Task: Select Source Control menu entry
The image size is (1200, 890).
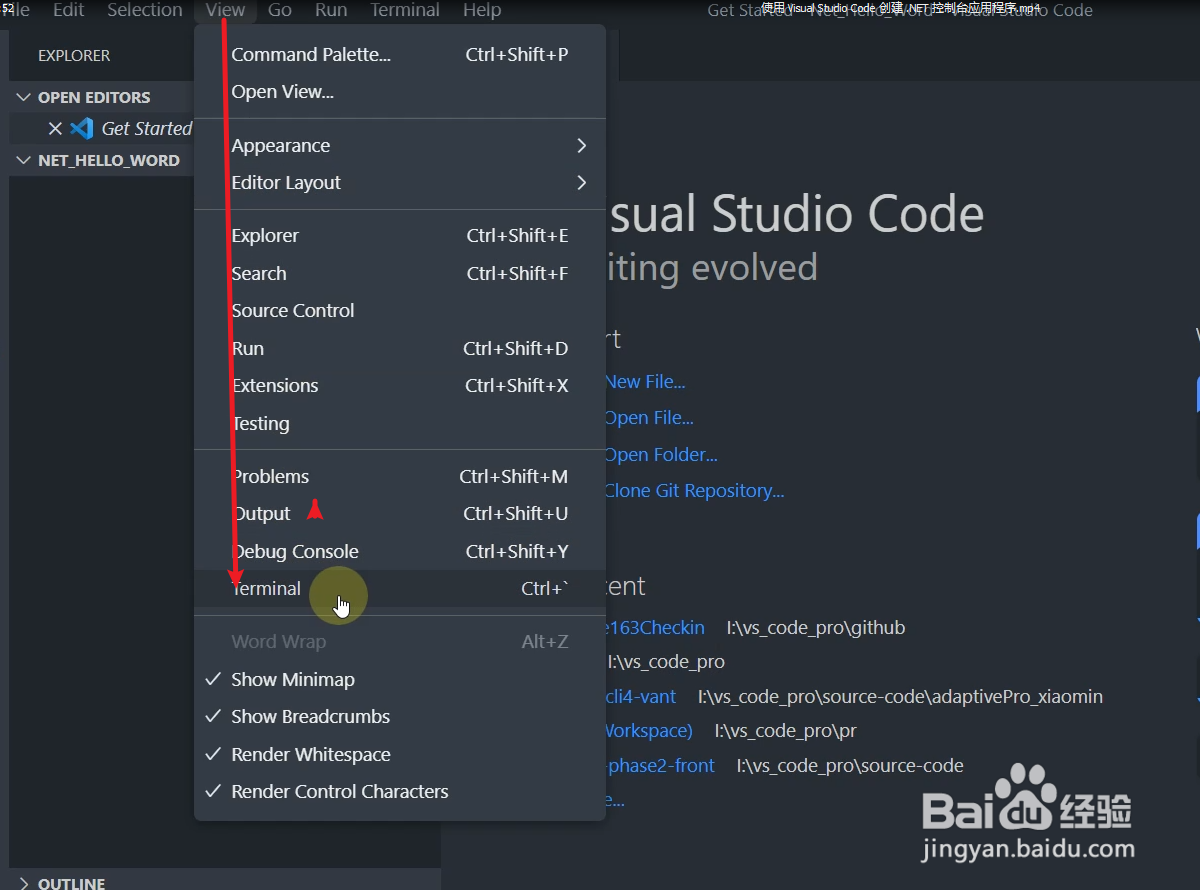Action: (400, 311)
